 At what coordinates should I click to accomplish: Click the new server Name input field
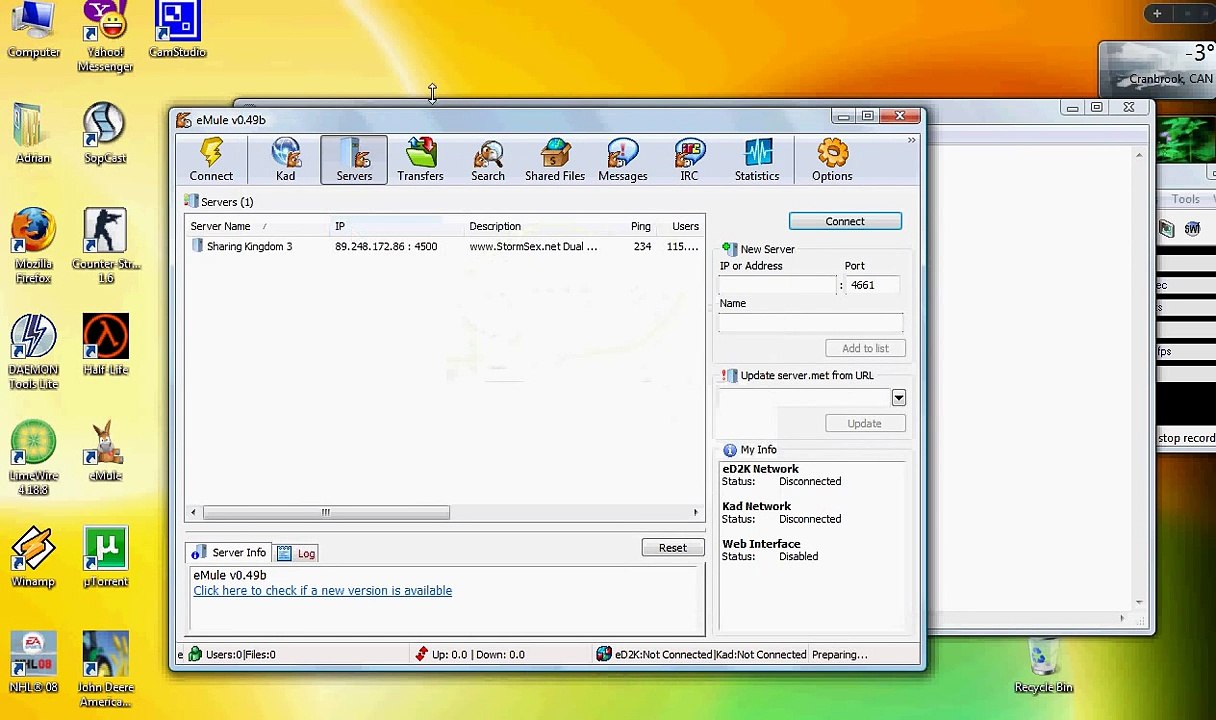coord(810,322)
